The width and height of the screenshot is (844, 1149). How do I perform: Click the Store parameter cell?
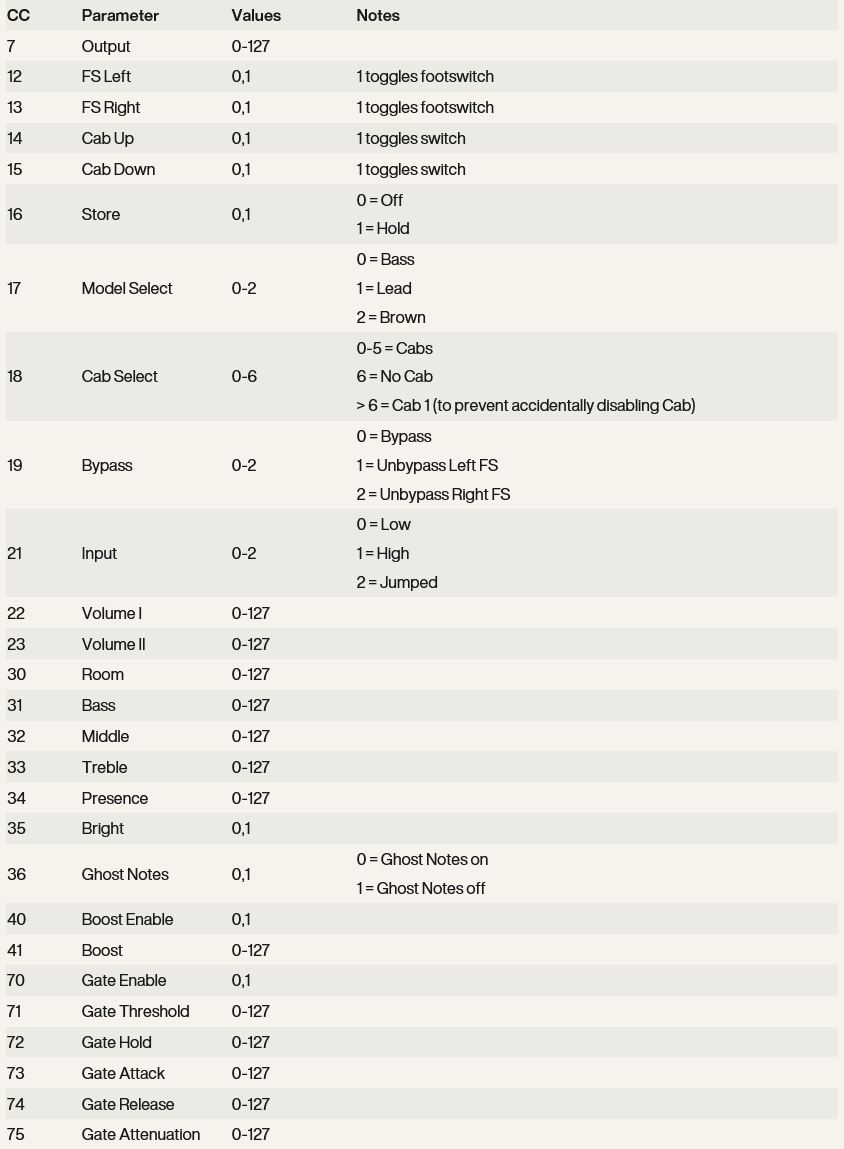(x=100, y=215)
